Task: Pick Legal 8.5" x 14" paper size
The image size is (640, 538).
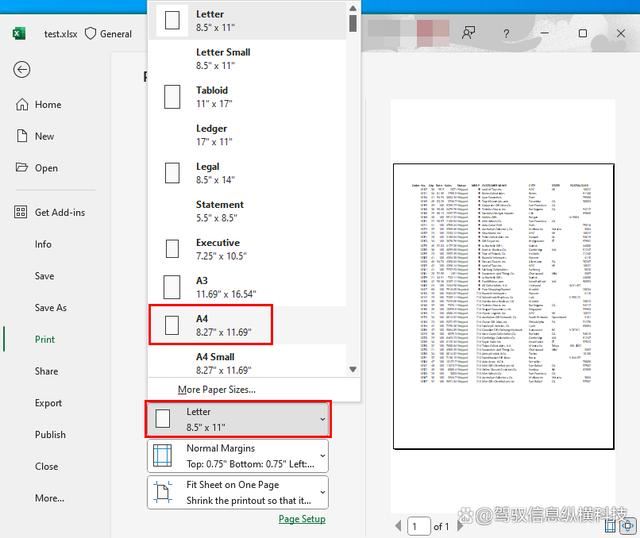Action: tap(249, 173)
